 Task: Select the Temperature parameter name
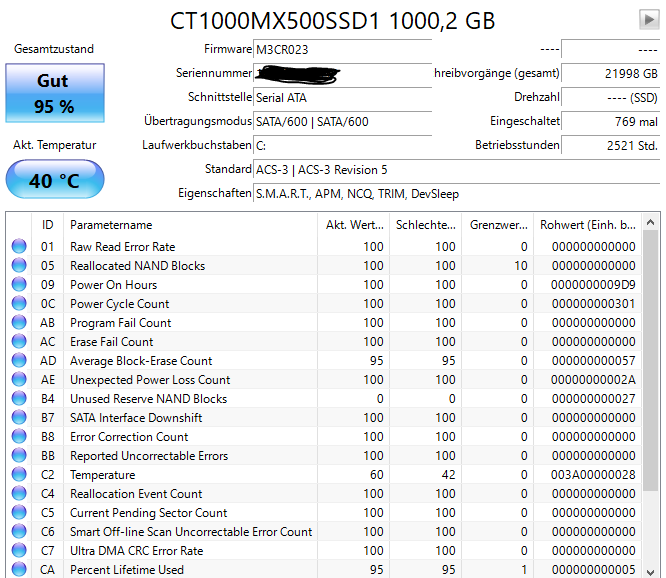point(102,475)
